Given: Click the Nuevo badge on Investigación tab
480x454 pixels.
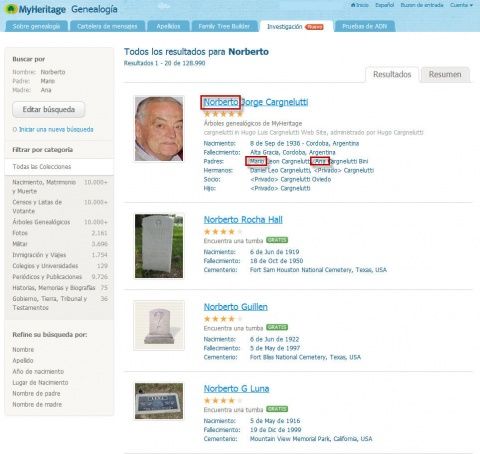Looking at the screenshot, I should point(315,27).
